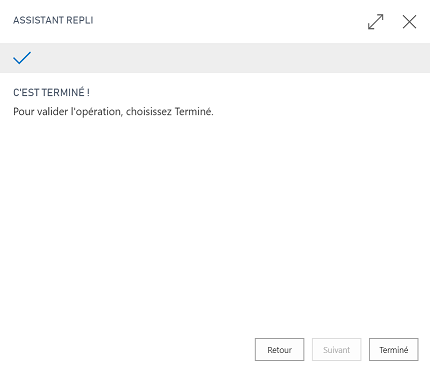The image size is (430, 373).
Task: Click the grey step progress banner
Action: coord(215,58)
